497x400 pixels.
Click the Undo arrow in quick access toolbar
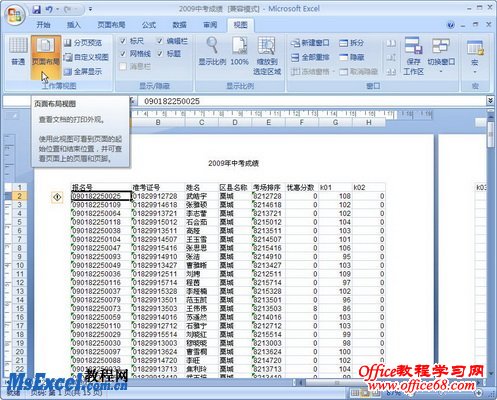pyautogui.click(x=49, y=9)
